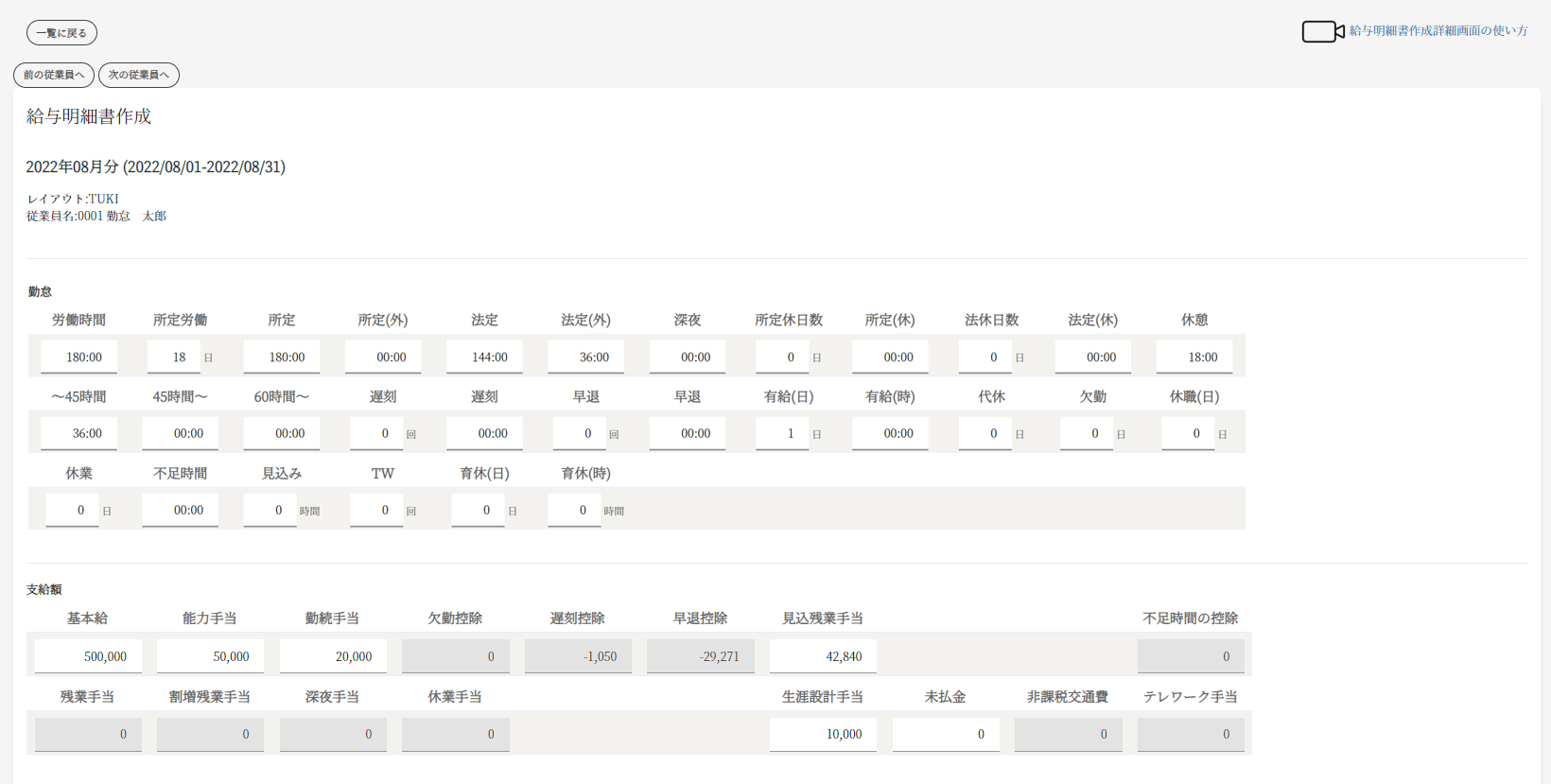Click the 労働時間 field showing 180:00
This screenshot has width=1551, height=784.
click(x=78, y=357)
